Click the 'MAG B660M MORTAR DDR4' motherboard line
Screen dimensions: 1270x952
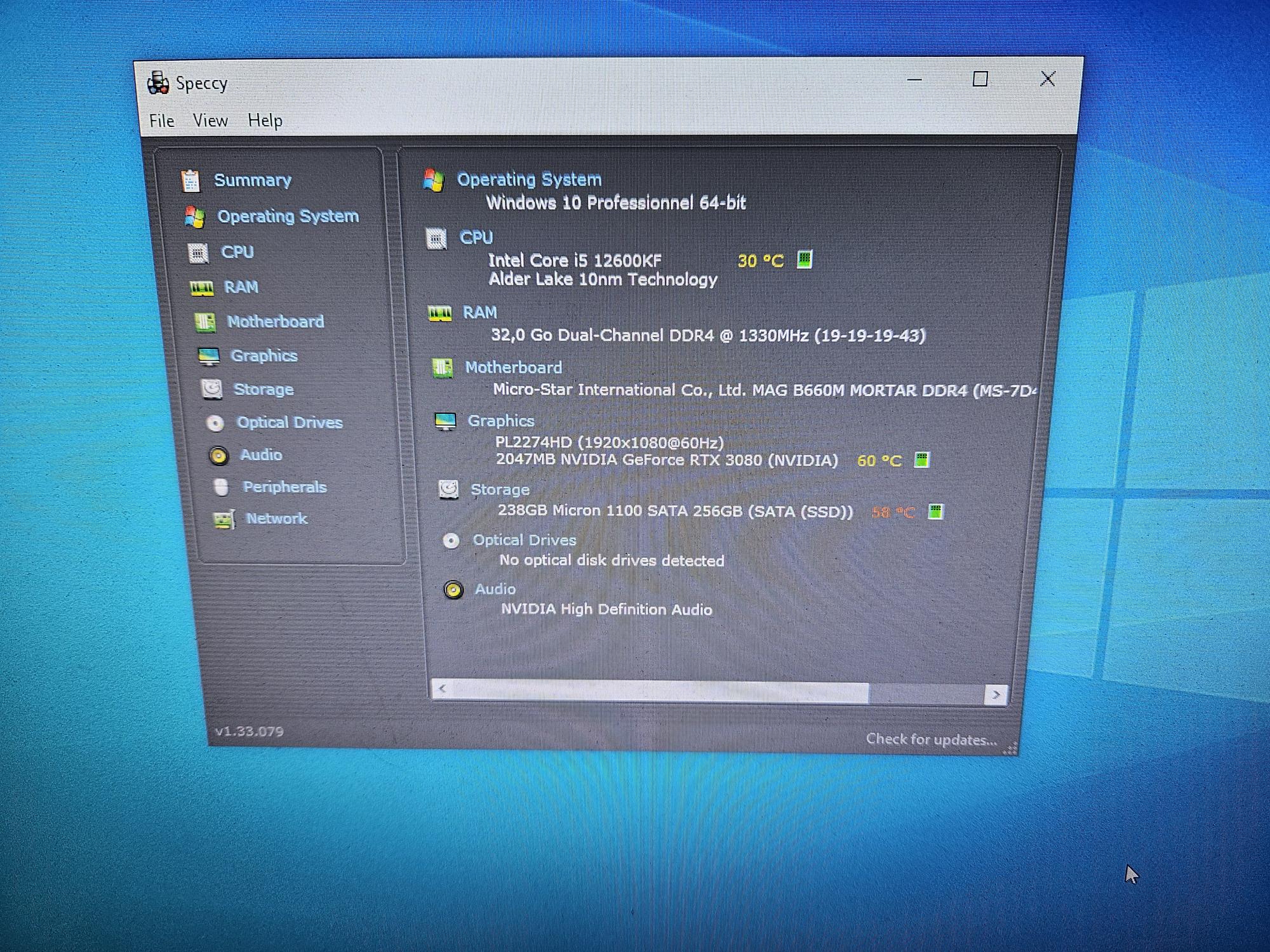pos(764,390)
